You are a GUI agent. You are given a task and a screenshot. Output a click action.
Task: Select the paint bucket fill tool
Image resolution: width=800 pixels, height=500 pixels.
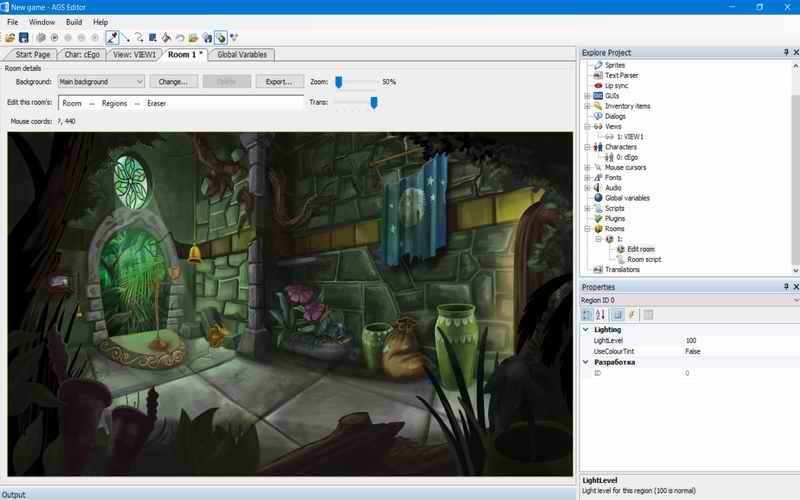(x=166, y=37)
